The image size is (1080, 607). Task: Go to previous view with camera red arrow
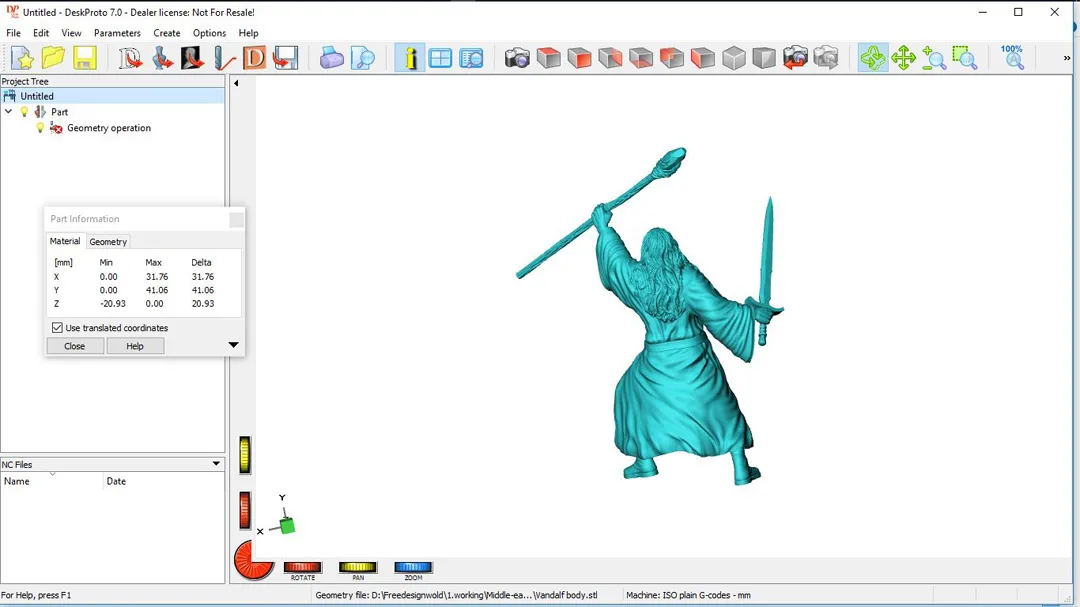click(796, 58)
